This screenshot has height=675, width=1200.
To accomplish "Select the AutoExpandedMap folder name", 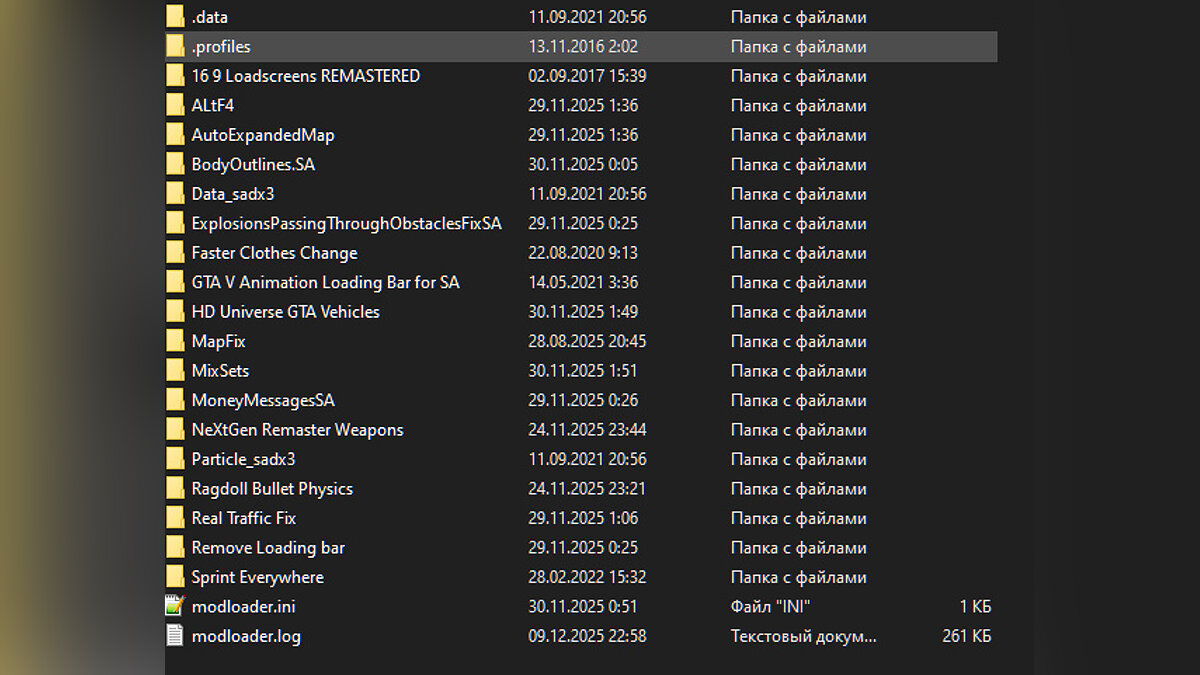I will (x=263, y=135).
